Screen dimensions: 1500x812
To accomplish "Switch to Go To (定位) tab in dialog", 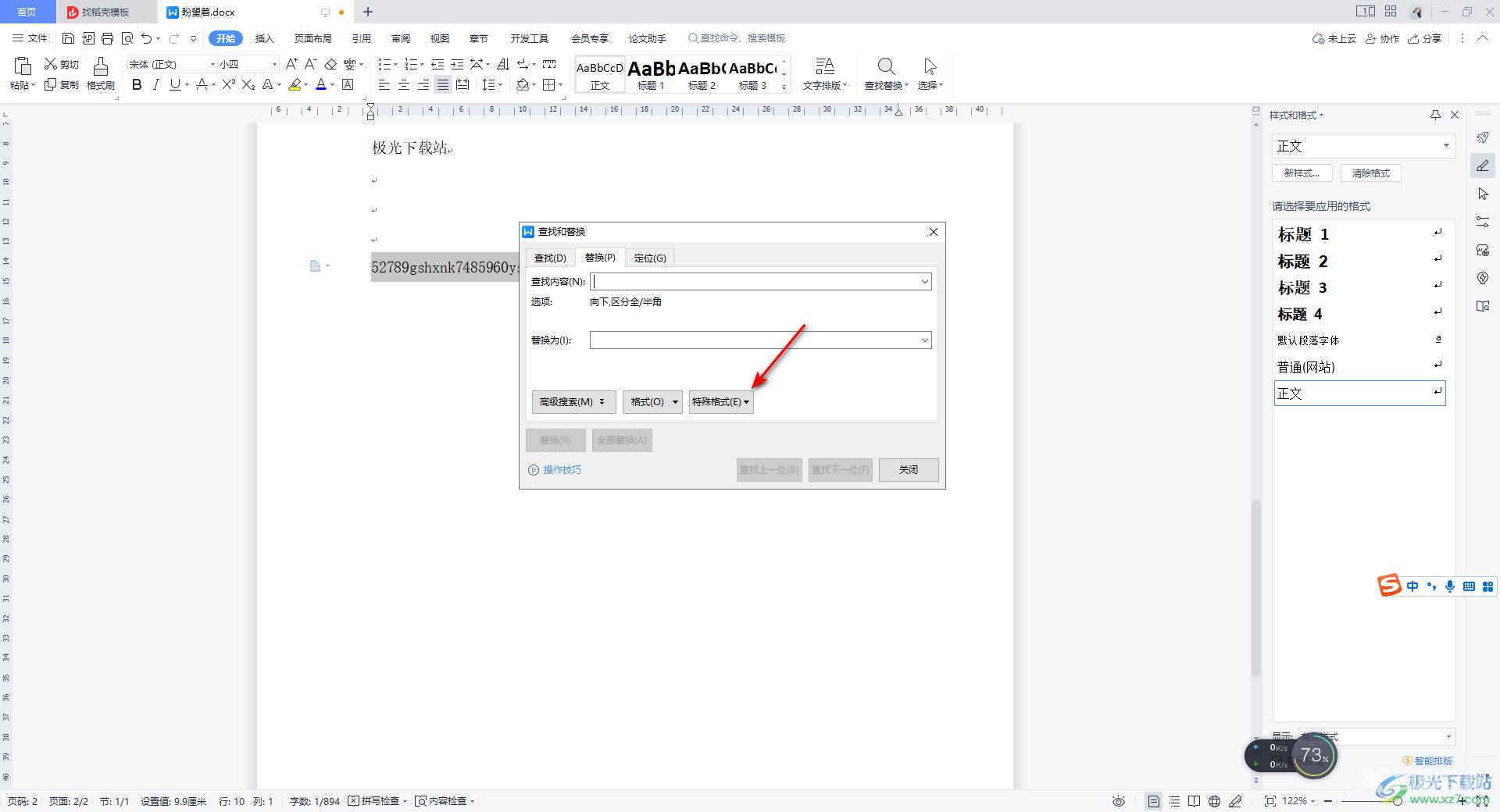I will 650,258.
